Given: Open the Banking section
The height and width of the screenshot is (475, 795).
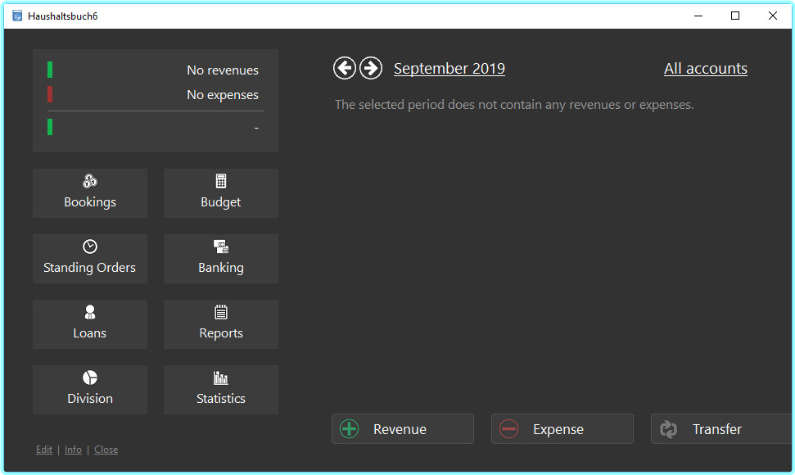Looking at the screenshot, I should pos(221,258).
